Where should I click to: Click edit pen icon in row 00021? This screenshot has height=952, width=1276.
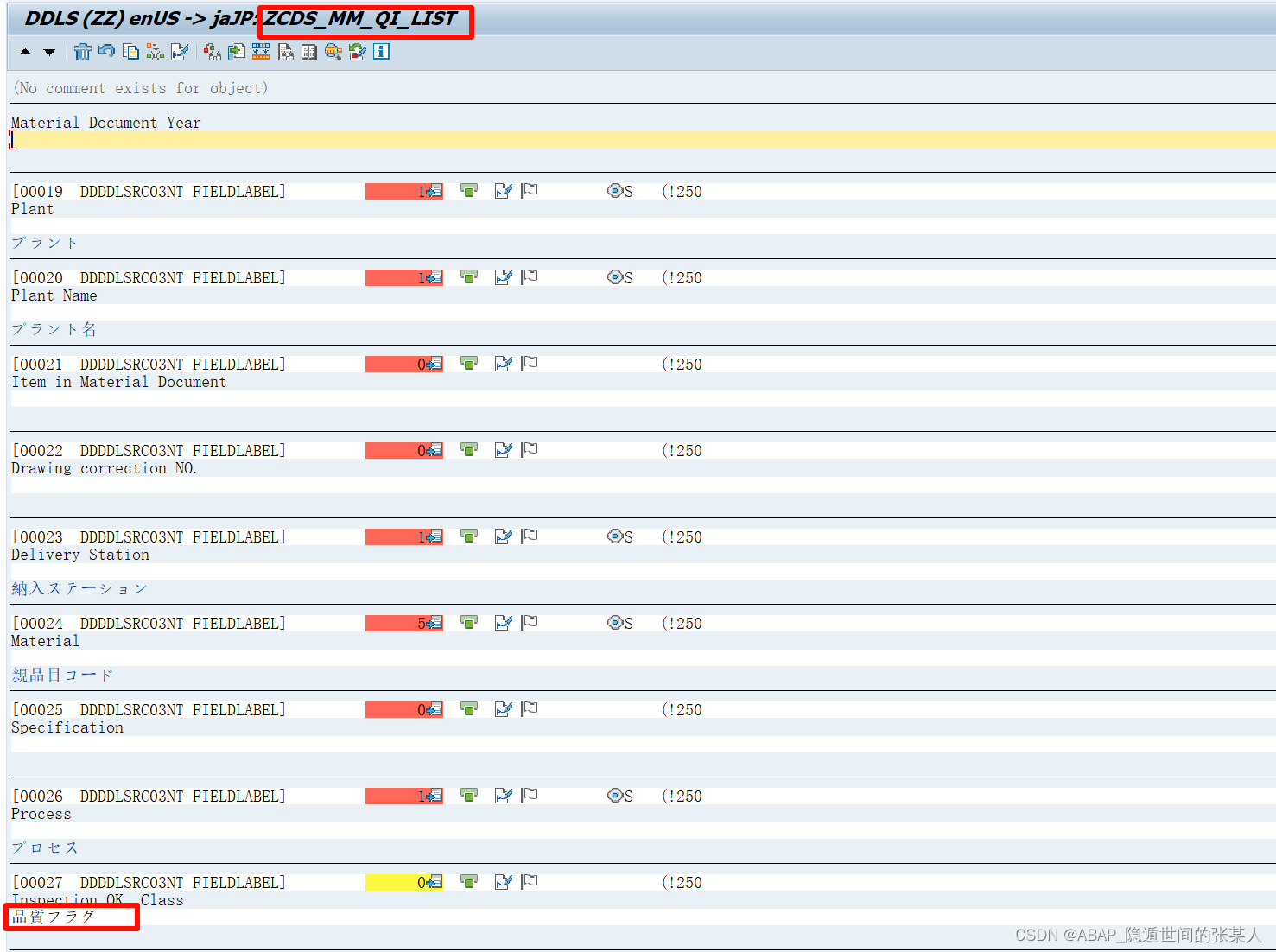503,364
